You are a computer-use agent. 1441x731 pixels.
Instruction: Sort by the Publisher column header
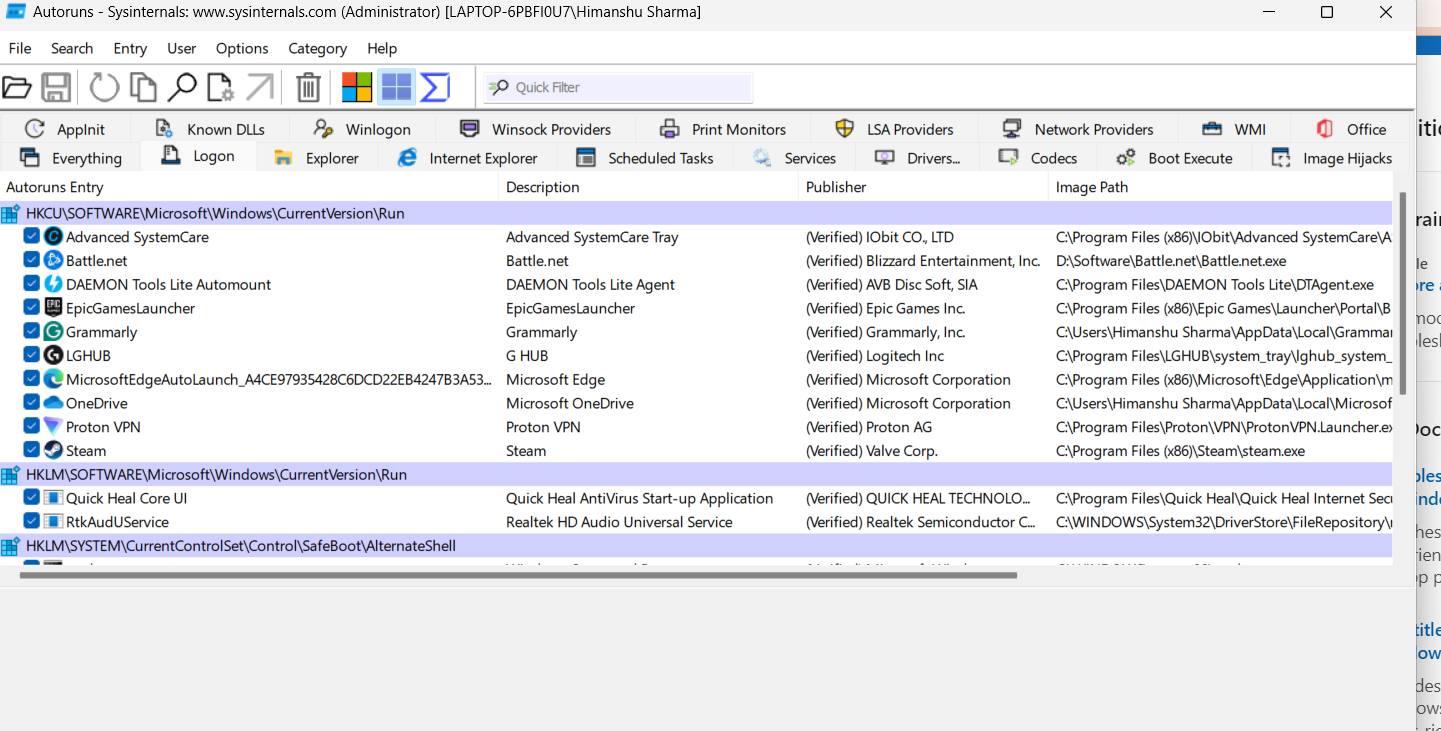point(923,187)
